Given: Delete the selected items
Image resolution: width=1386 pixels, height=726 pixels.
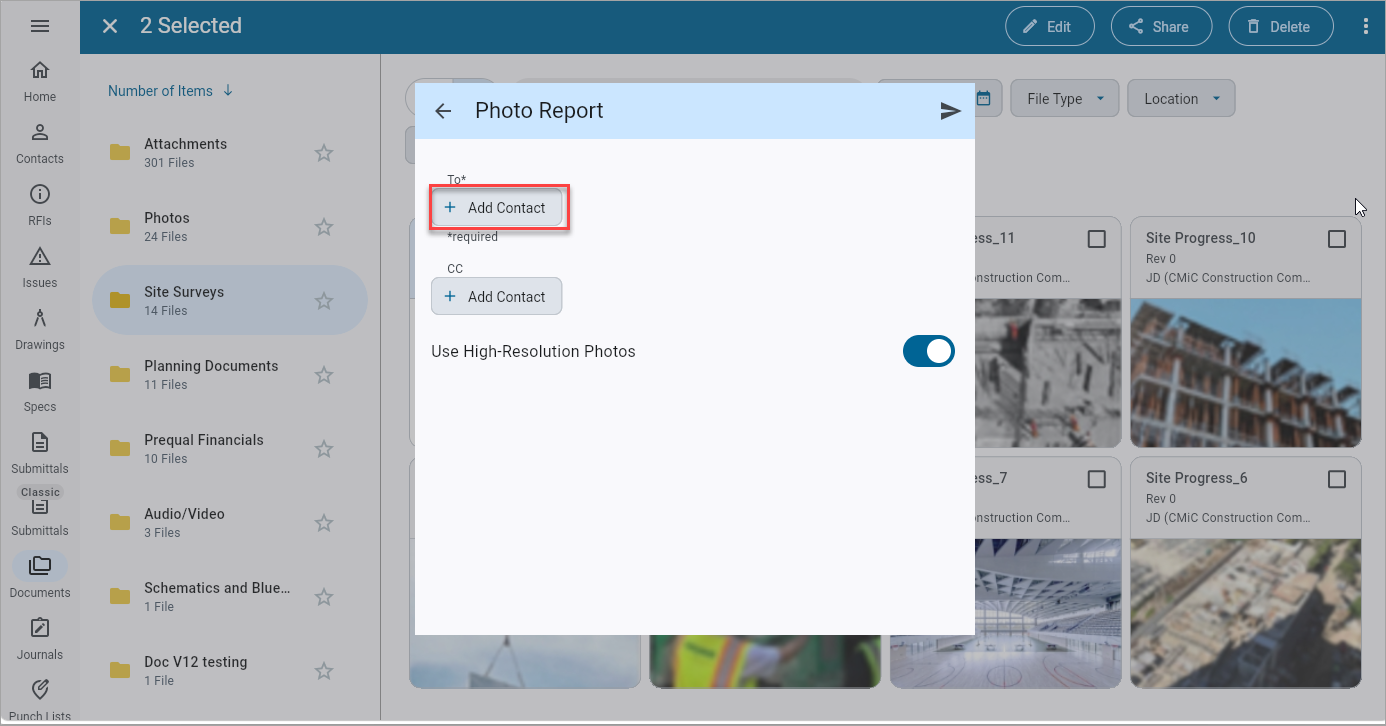Looking at the screenshot, I should click(1281, 27).
